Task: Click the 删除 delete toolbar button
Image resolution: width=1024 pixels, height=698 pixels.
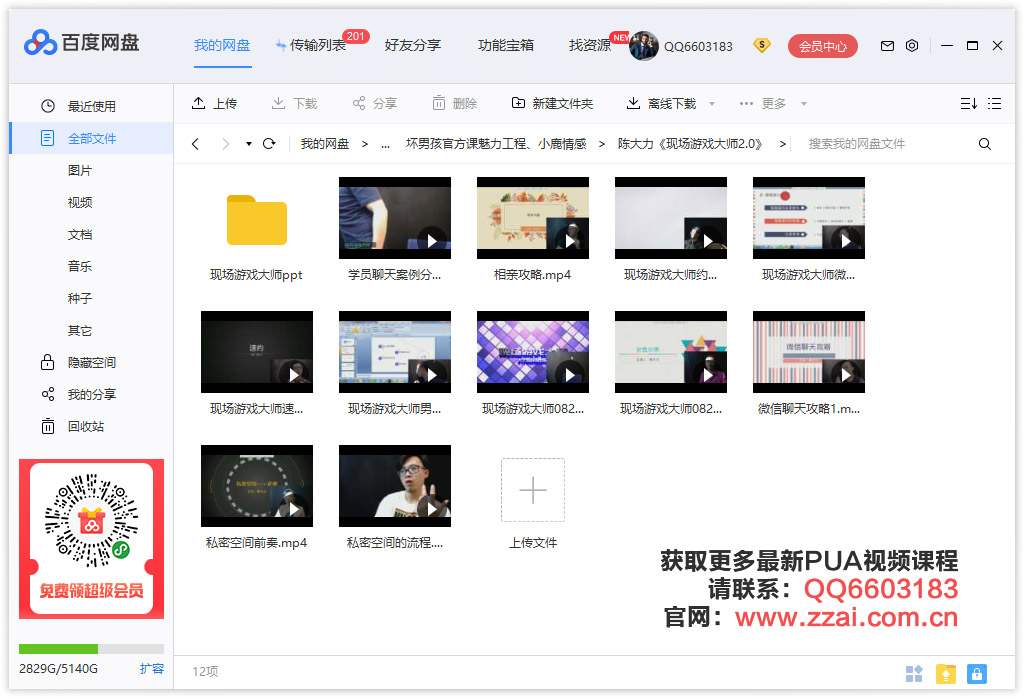Action: [x=455, y=103]
